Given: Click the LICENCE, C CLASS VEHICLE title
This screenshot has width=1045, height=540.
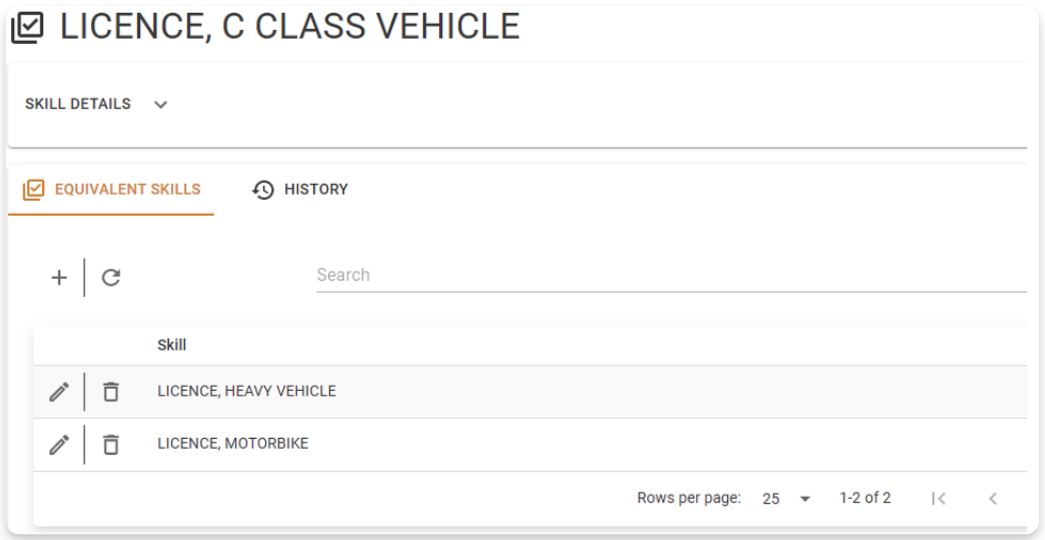Looking at the screenshot, I should point(290,27).
